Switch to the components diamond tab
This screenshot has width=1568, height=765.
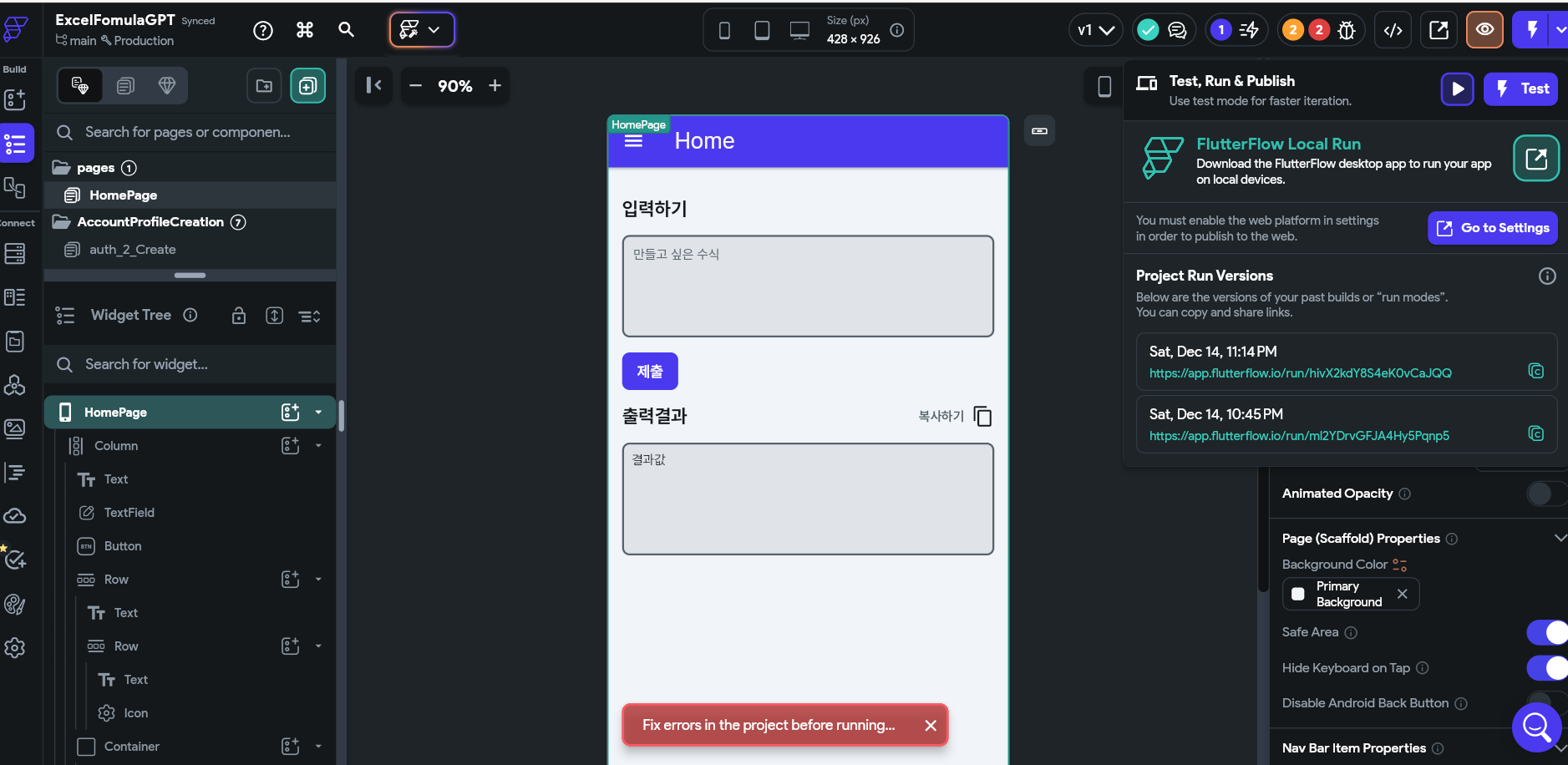coord(167,85)
